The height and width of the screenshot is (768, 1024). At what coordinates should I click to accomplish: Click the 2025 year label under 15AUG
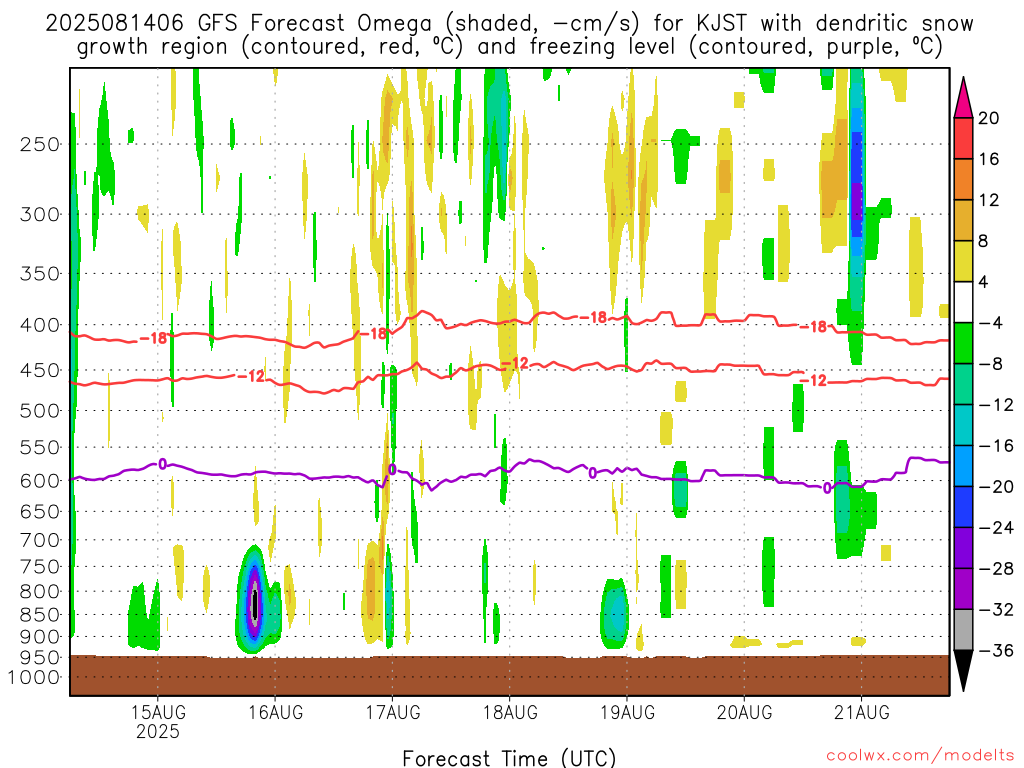pyautogui.click(x=158, y=731)
